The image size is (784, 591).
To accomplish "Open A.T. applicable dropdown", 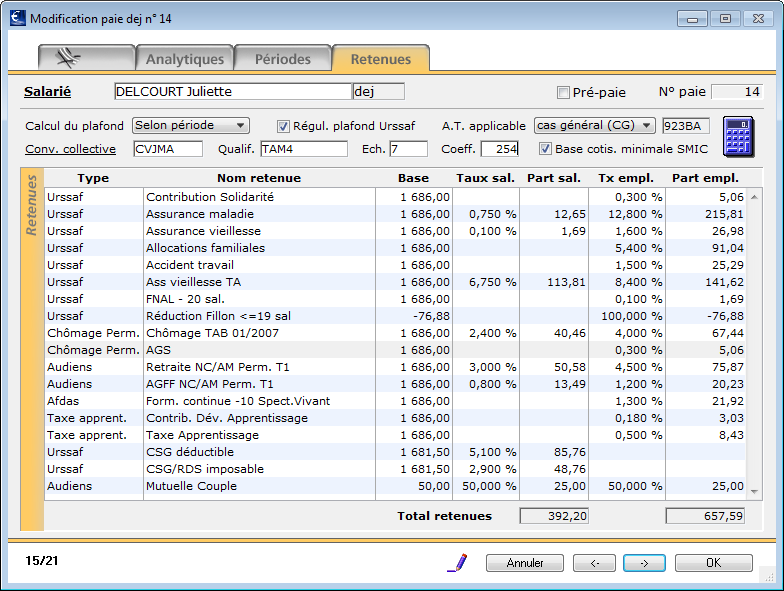I will tap(594, 126).
